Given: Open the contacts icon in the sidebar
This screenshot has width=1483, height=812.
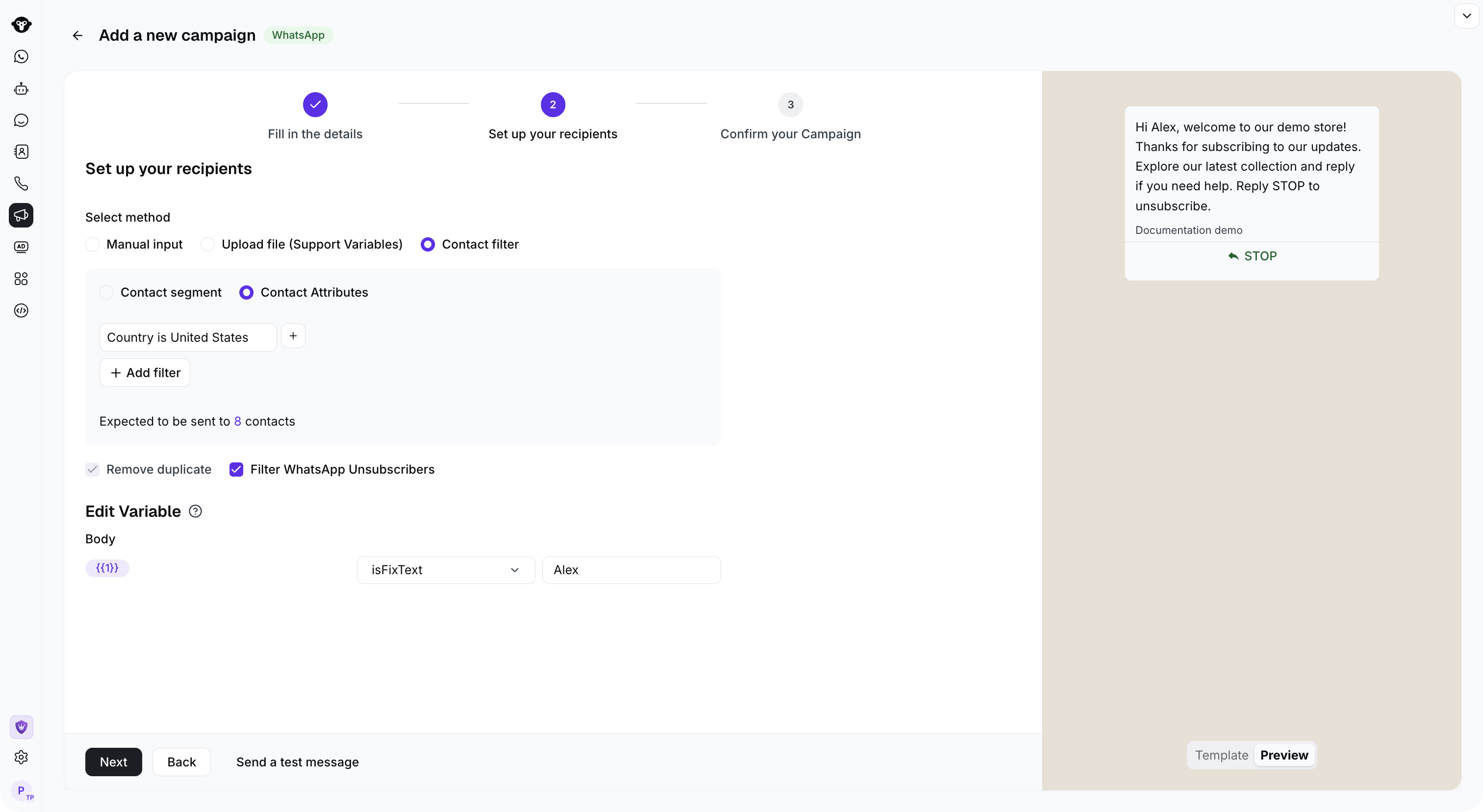Looking at the screenshot, I should pos(21,152).
